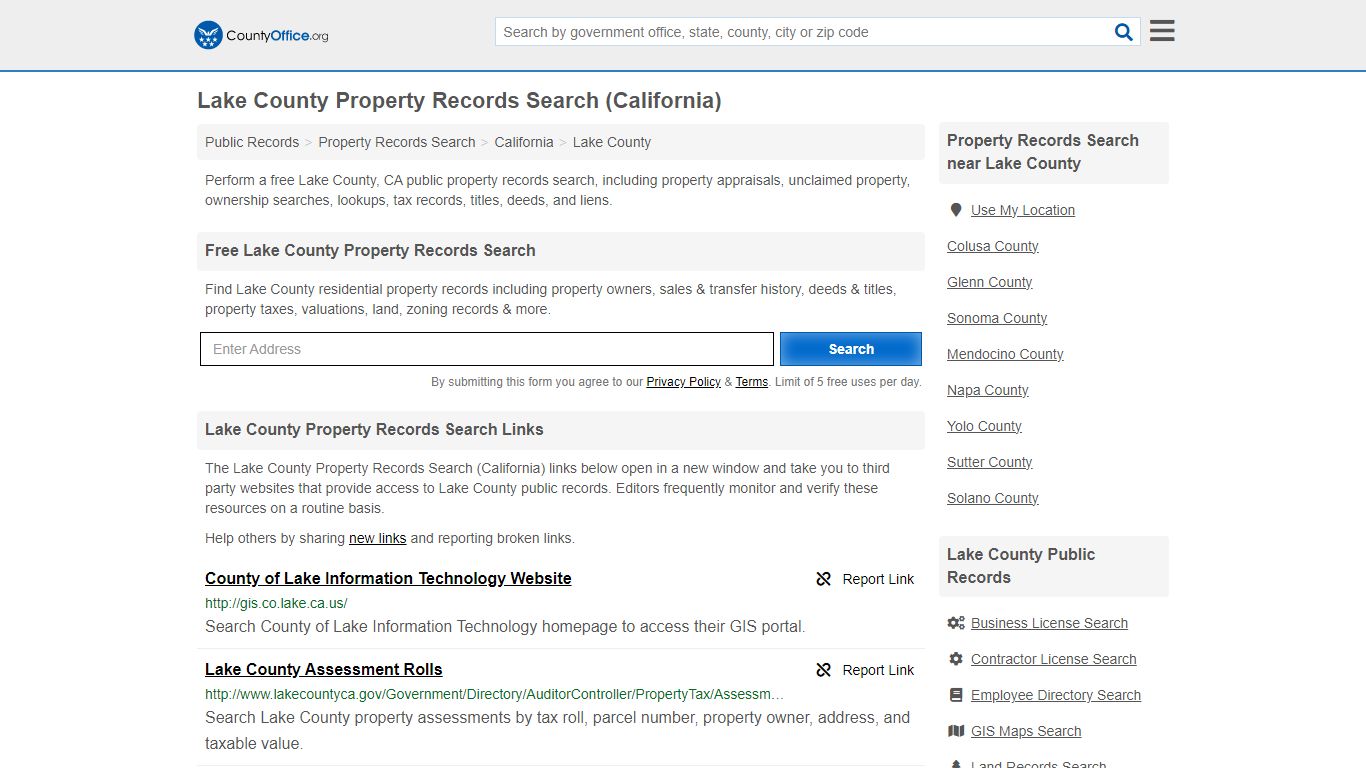
Task: Open Sonoma County link
Action: (997, 318)
